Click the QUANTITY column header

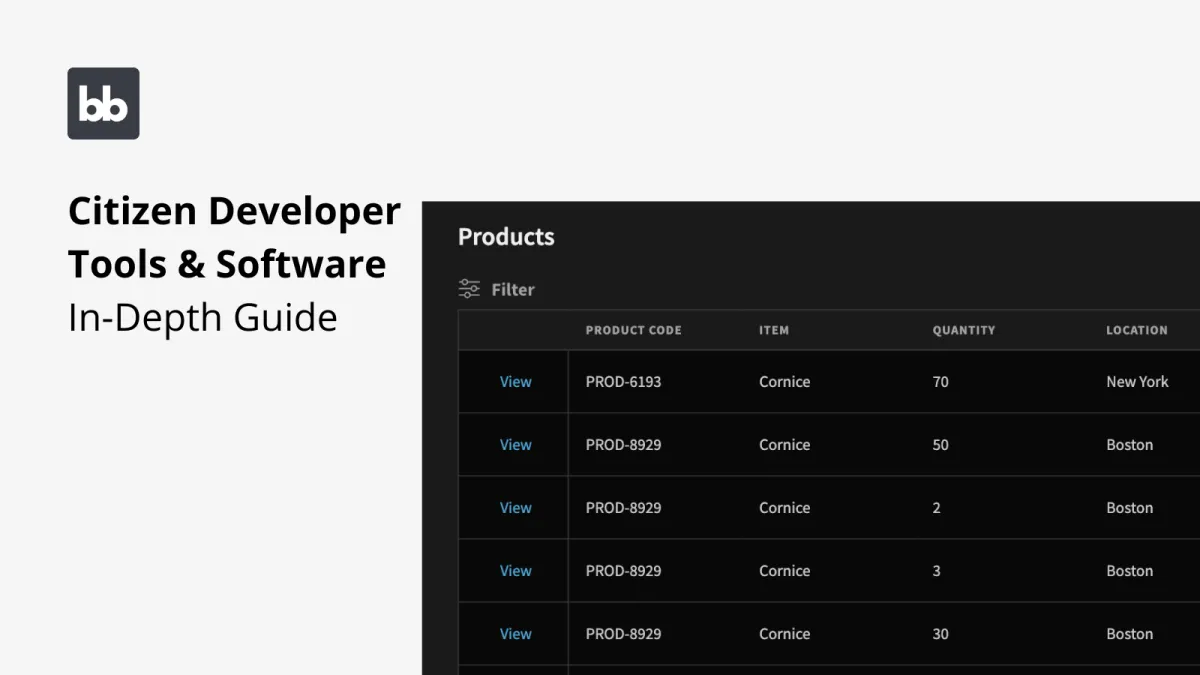[964, 330]
